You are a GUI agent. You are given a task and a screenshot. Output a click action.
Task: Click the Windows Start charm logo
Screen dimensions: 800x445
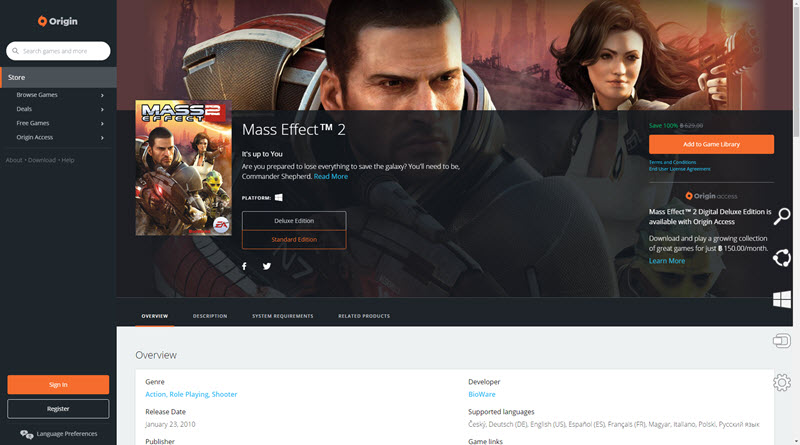[782, 299]
